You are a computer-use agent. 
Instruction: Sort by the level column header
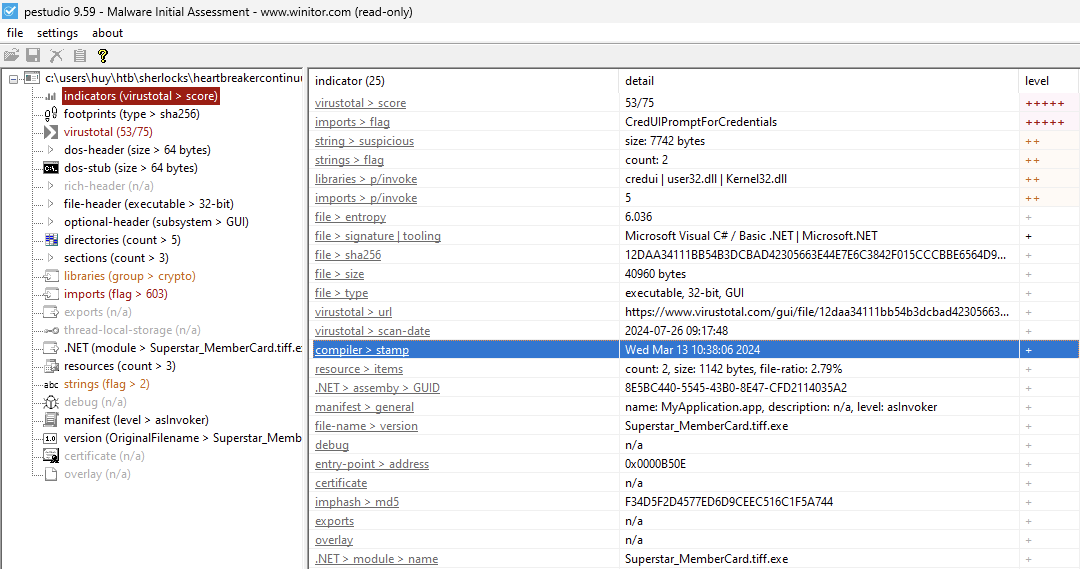[x=1037, y=80]
